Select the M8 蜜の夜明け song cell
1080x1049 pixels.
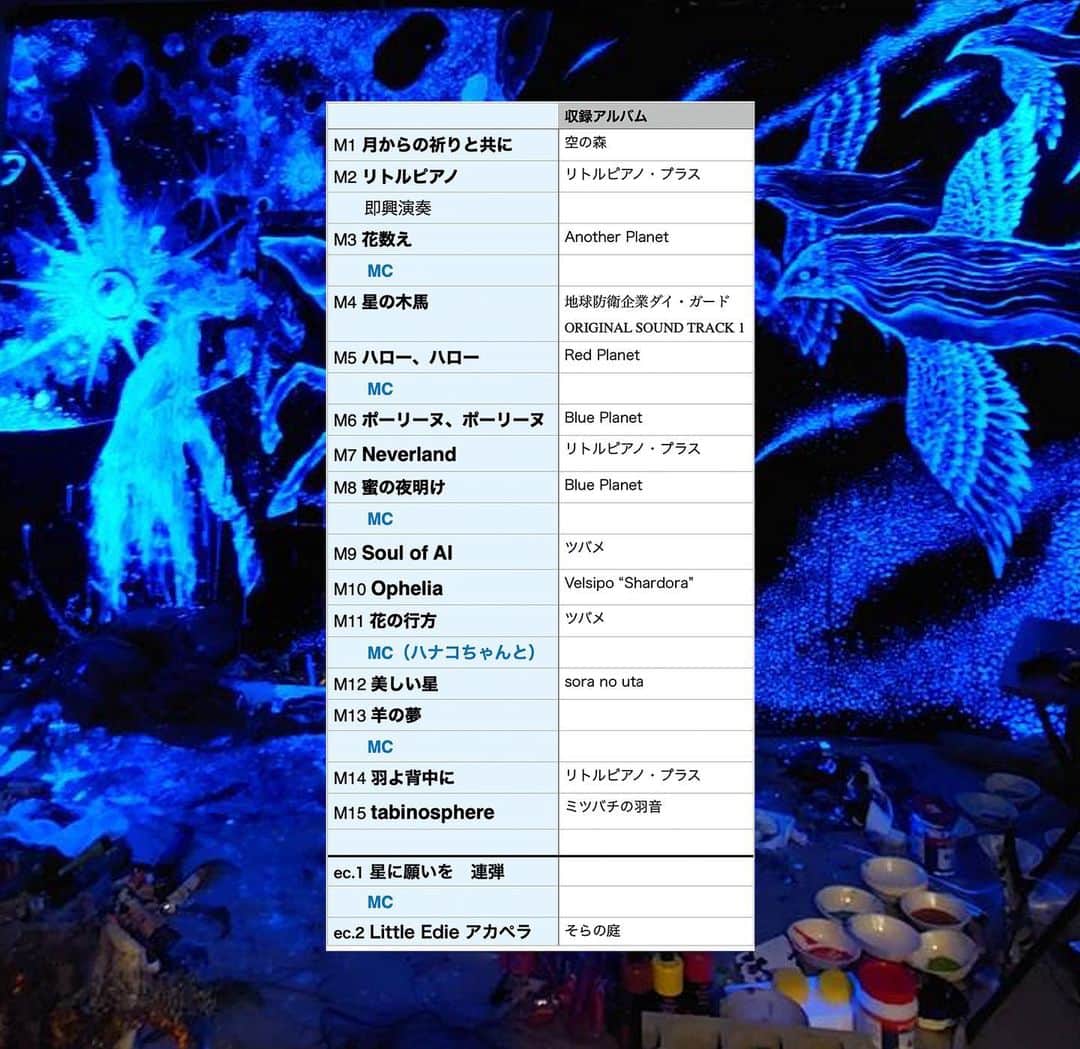coord(442,487)
